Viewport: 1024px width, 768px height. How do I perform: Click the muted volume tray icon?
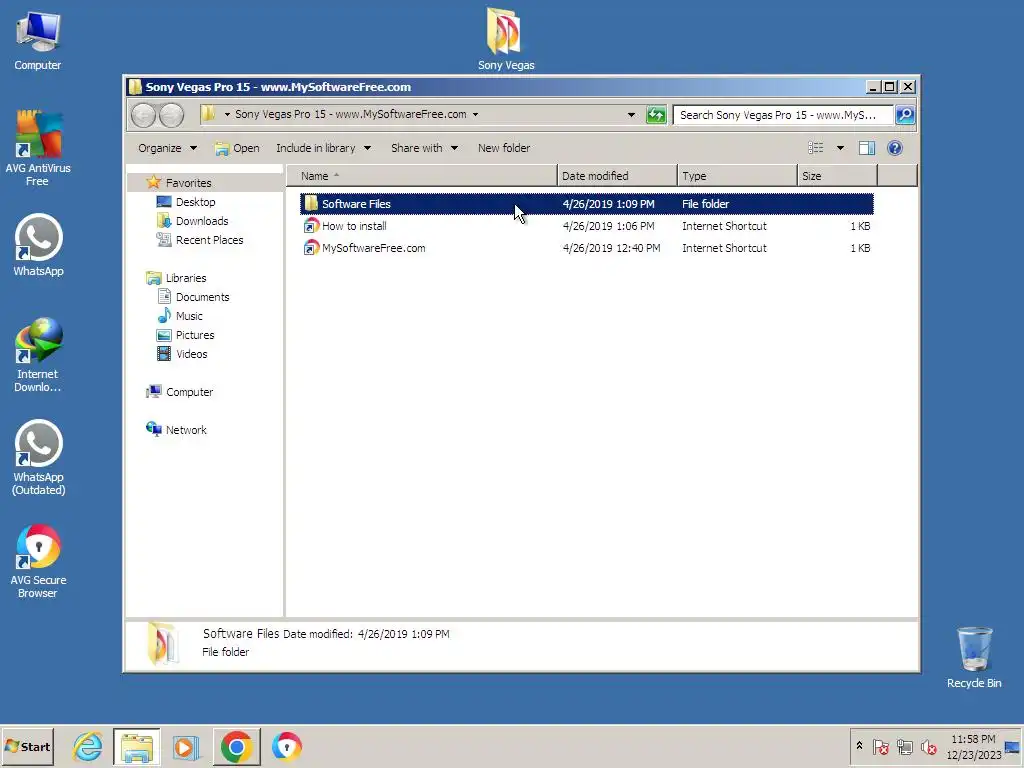pos(928,746)
